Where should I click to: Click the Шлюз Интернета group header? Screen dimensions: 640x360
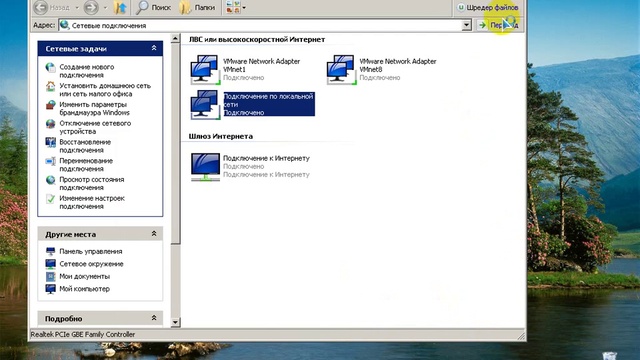(x=220, y=136)
